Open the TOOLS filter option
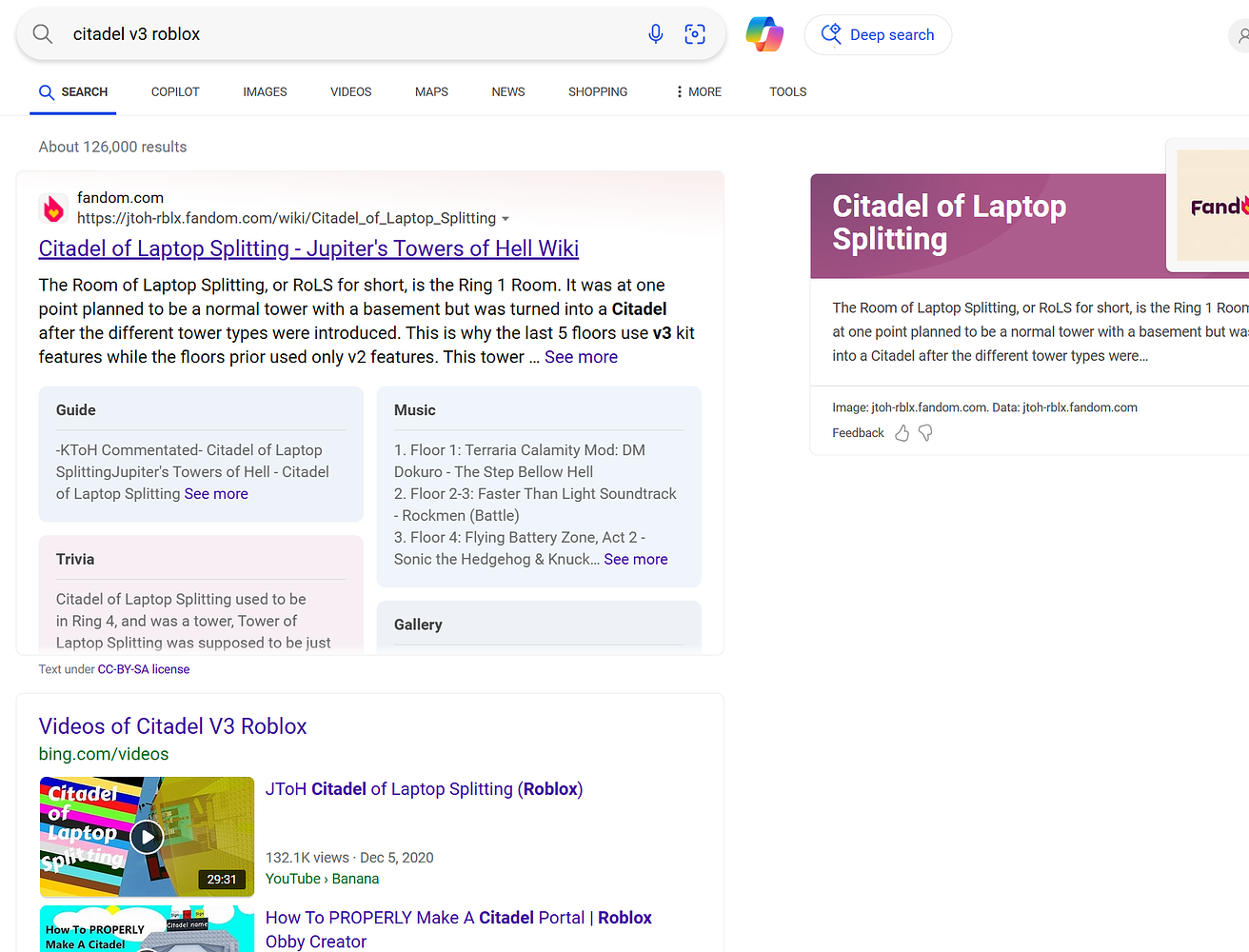The width and height of the screenshot is (1249, 952). pos(787,91)
